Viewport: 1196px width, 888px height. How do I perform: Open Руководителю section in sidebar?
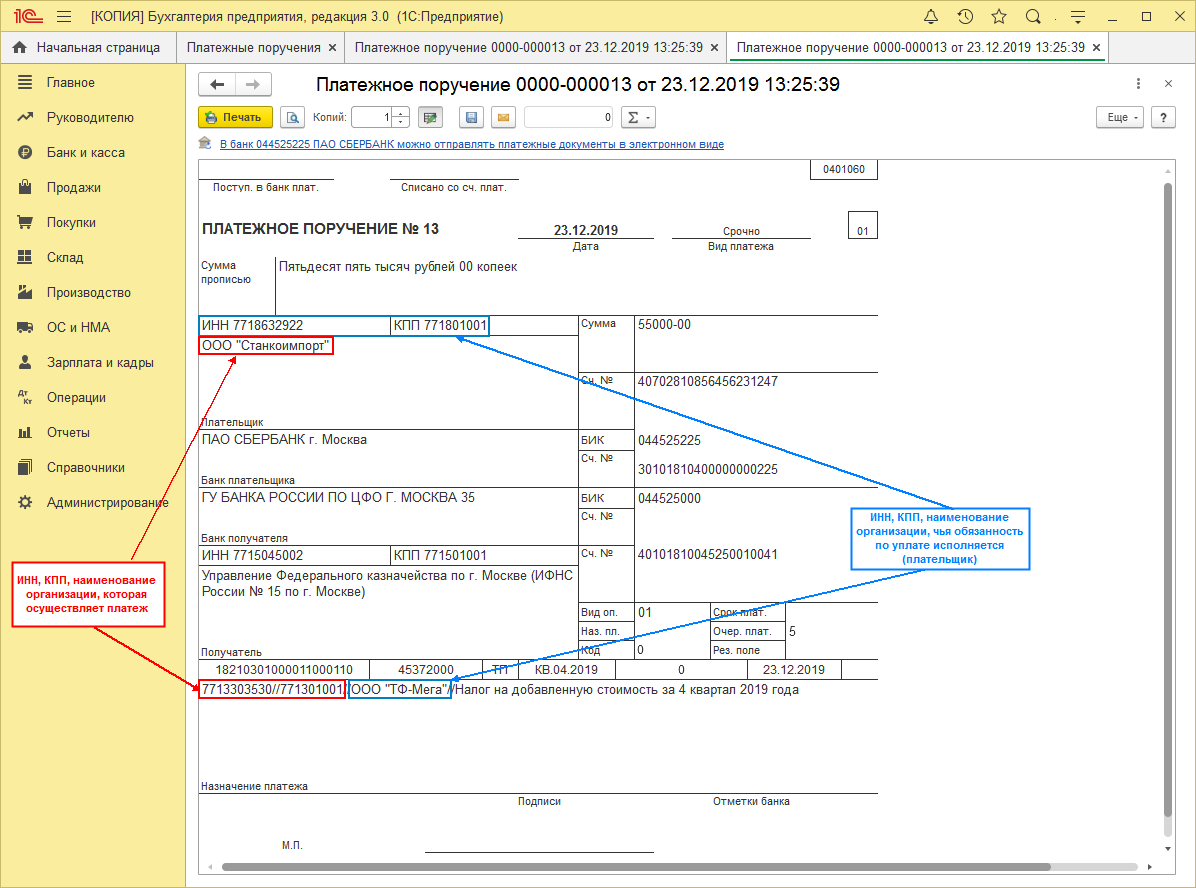coord(92,117)
